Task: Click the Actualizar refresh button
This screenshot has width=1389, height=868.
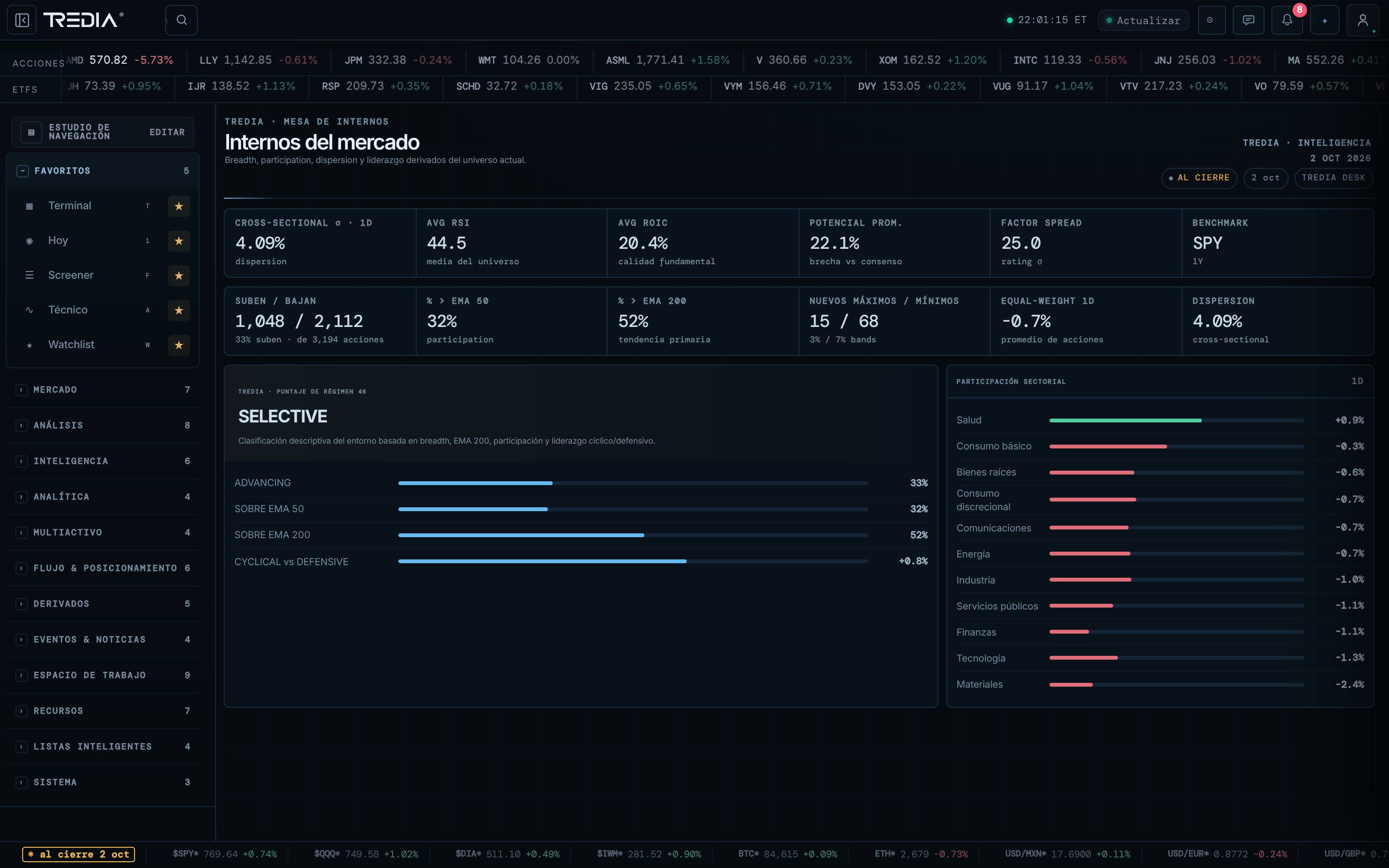Action: pyautogui.click(x=1143, y=20)
